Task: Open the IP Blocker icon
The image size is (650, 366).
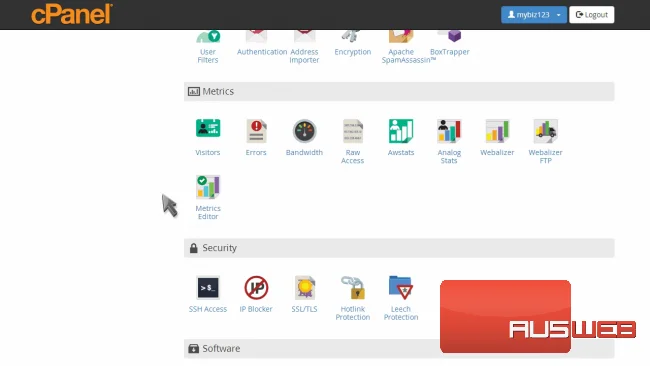Action: [256, 288]
